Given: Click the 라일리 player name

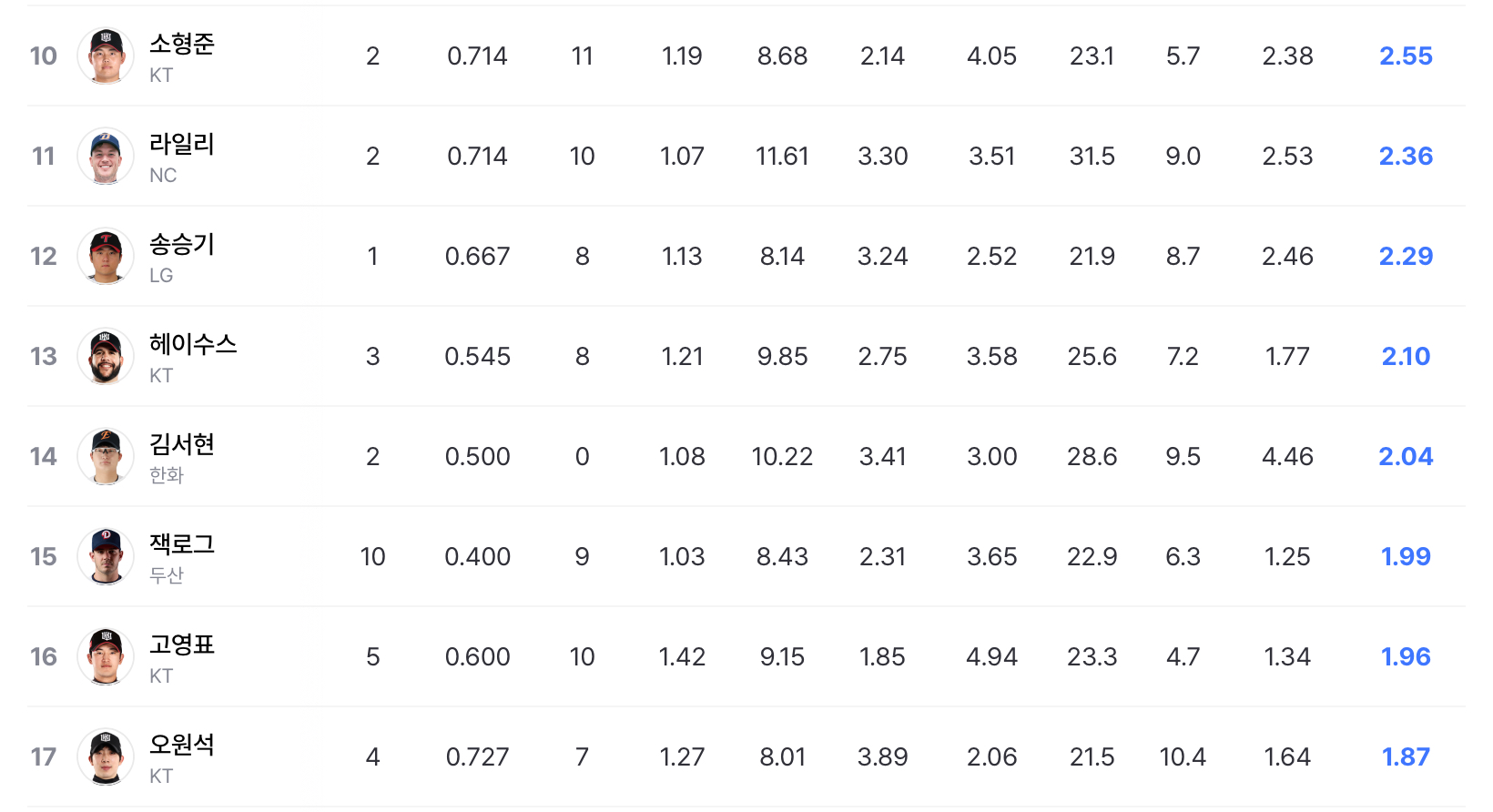Looking at the screenshot, I should 182,144.
